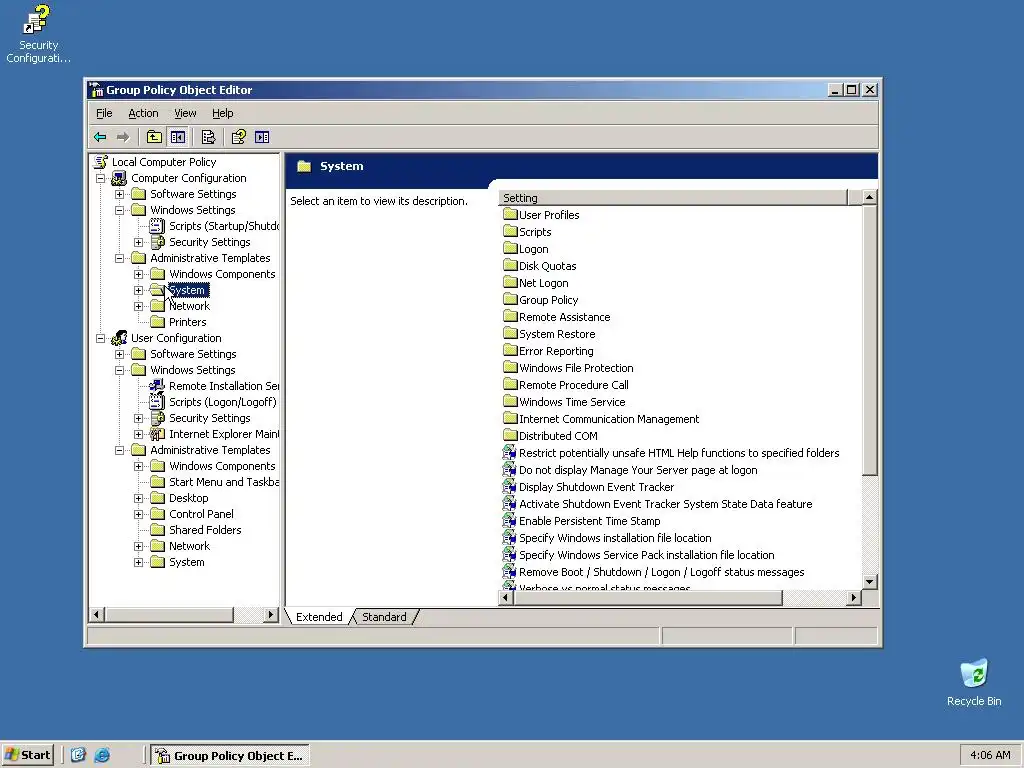
Task: Collapse the User Configuration node
Action: tap(100, 338)
